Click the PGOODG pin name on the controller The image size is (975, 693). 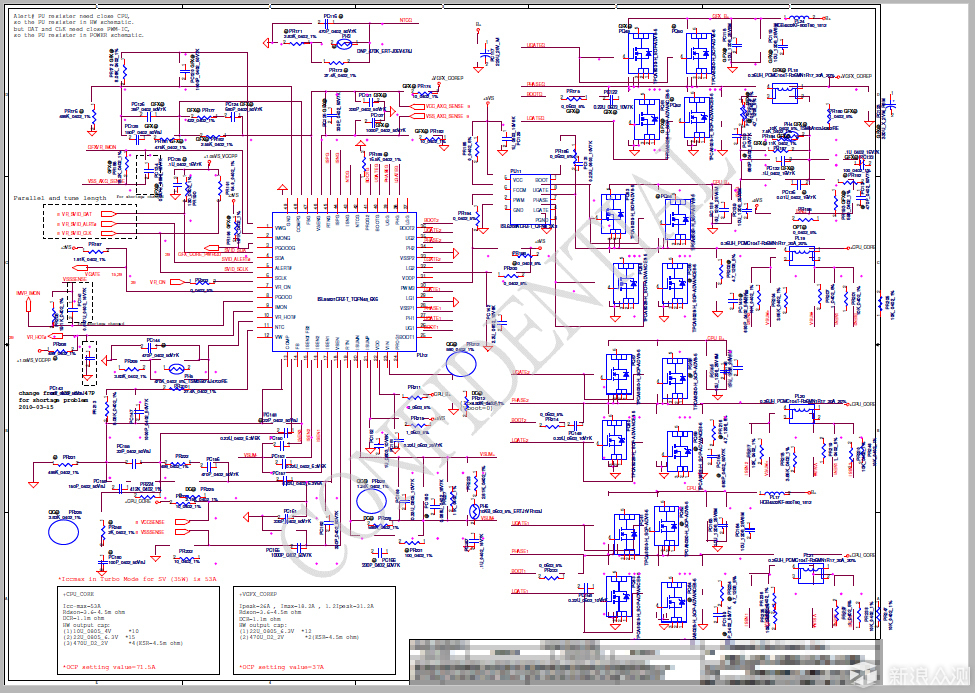pyautogui.click(x=285, y=248)
